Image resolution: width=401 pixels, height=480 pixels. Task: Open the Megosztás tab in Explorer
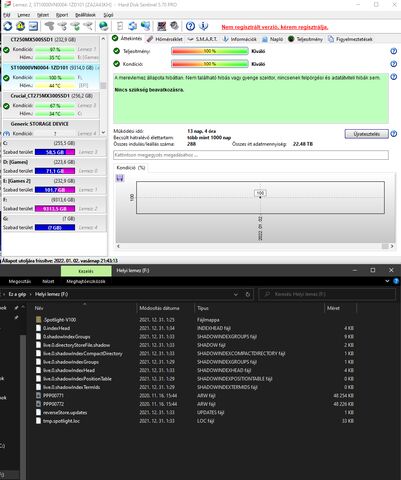[20, 281]
